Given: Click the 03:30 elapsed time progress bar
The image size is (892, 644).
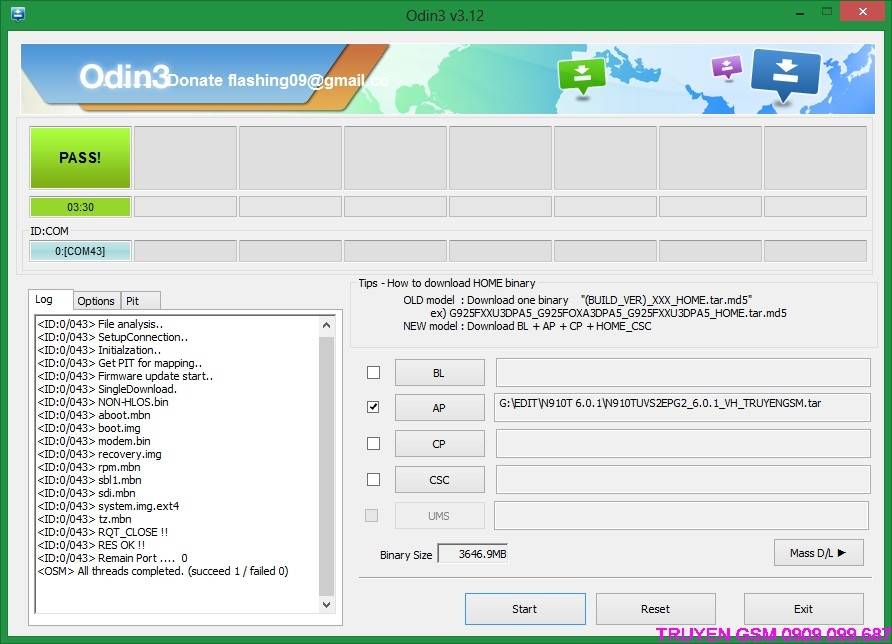Looking at the screenshot, I should [80, 207].
